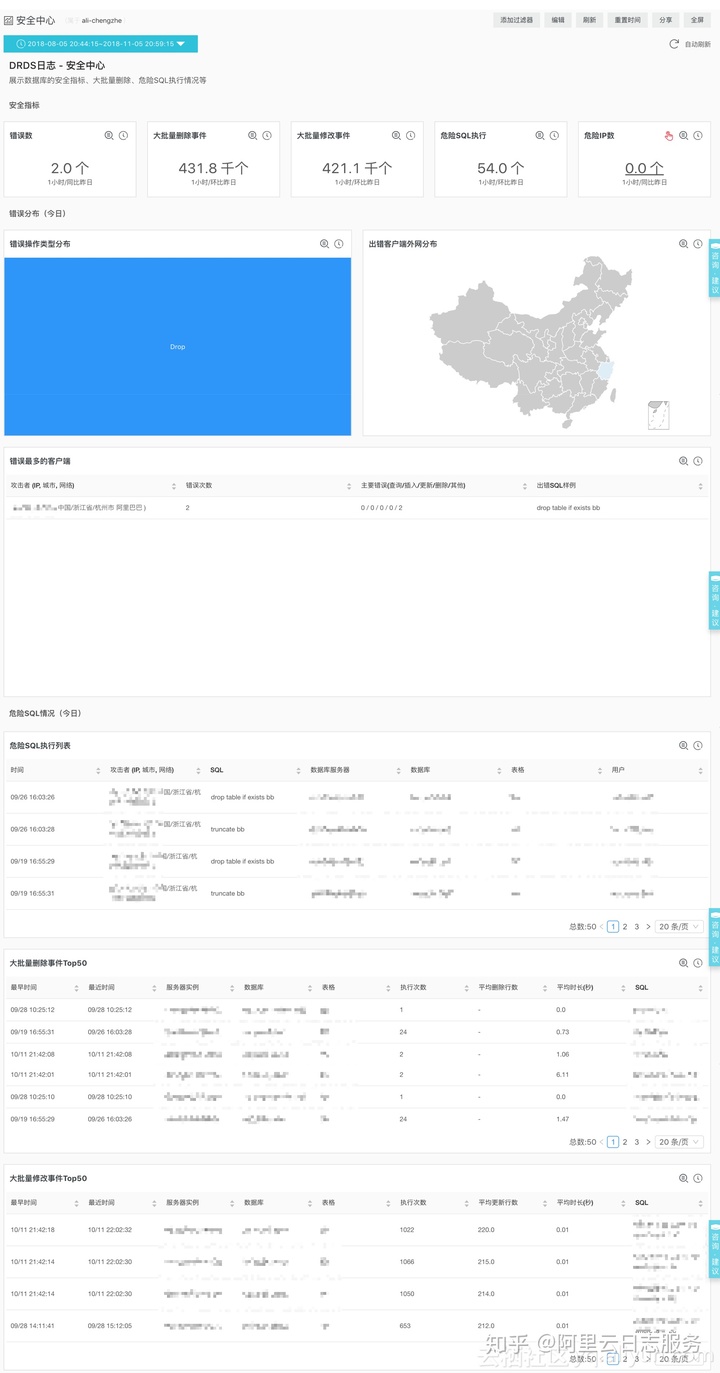The width and height of the screenshot is (720, 1373).
Task: Open magnifier icon on 危险SQL执行列表 panel
Action: pos(684,745)
